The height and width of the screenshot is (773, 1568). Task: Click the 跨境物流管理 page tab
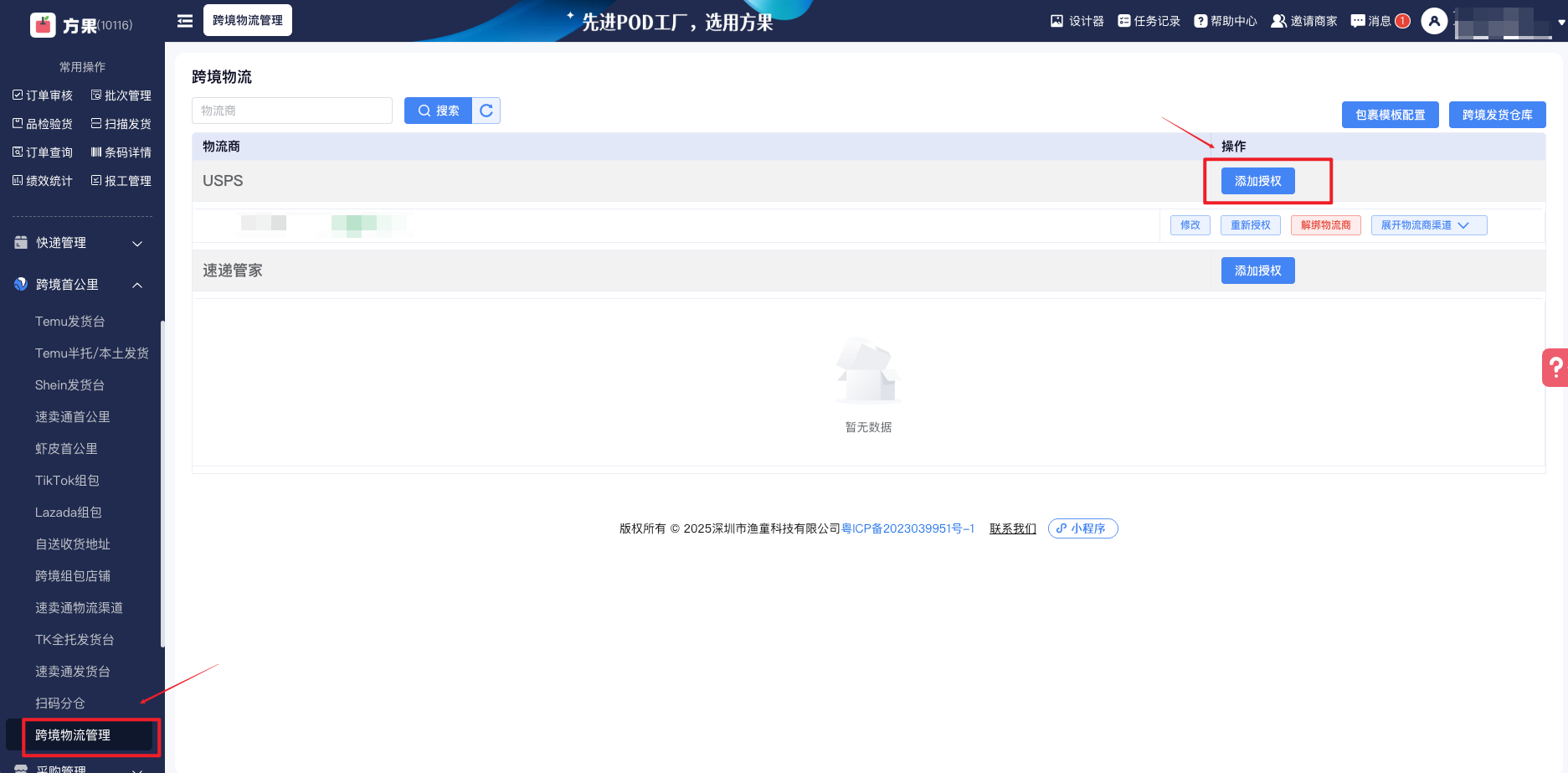pos(248,20)
